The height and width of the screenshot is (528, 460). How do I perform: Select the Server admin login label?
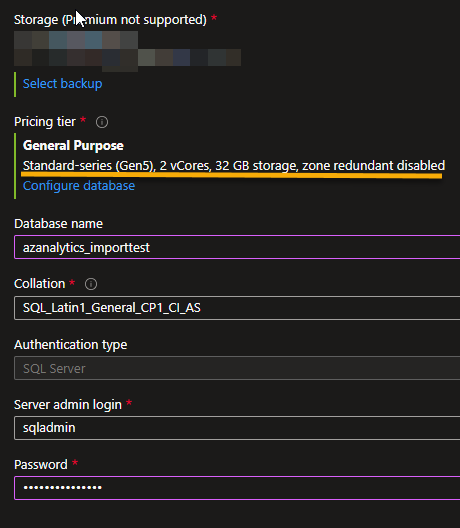click(x=68, y=404)
